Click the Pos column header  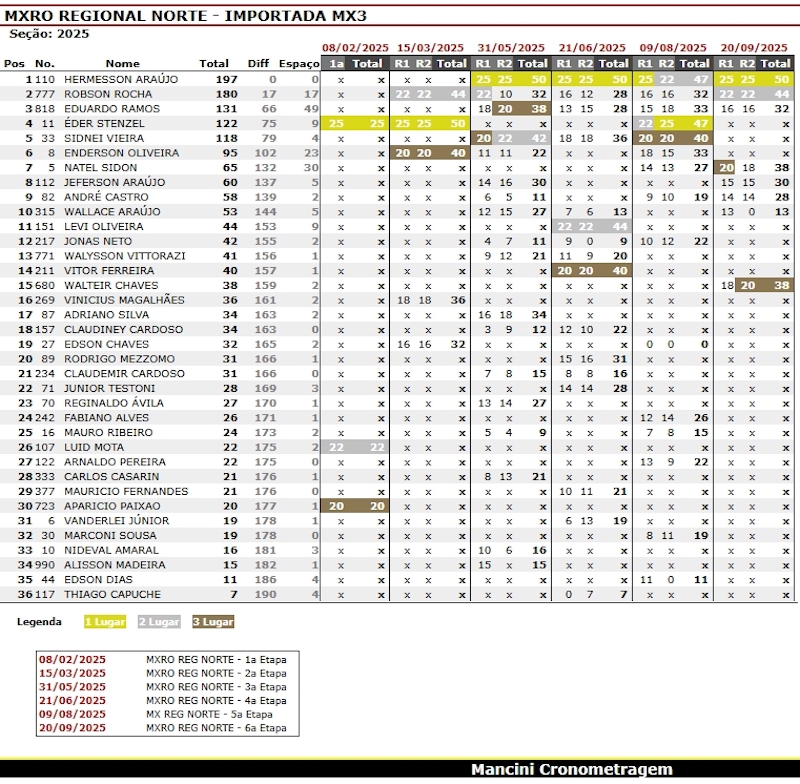pyautogui.click(x=14, y=64)
